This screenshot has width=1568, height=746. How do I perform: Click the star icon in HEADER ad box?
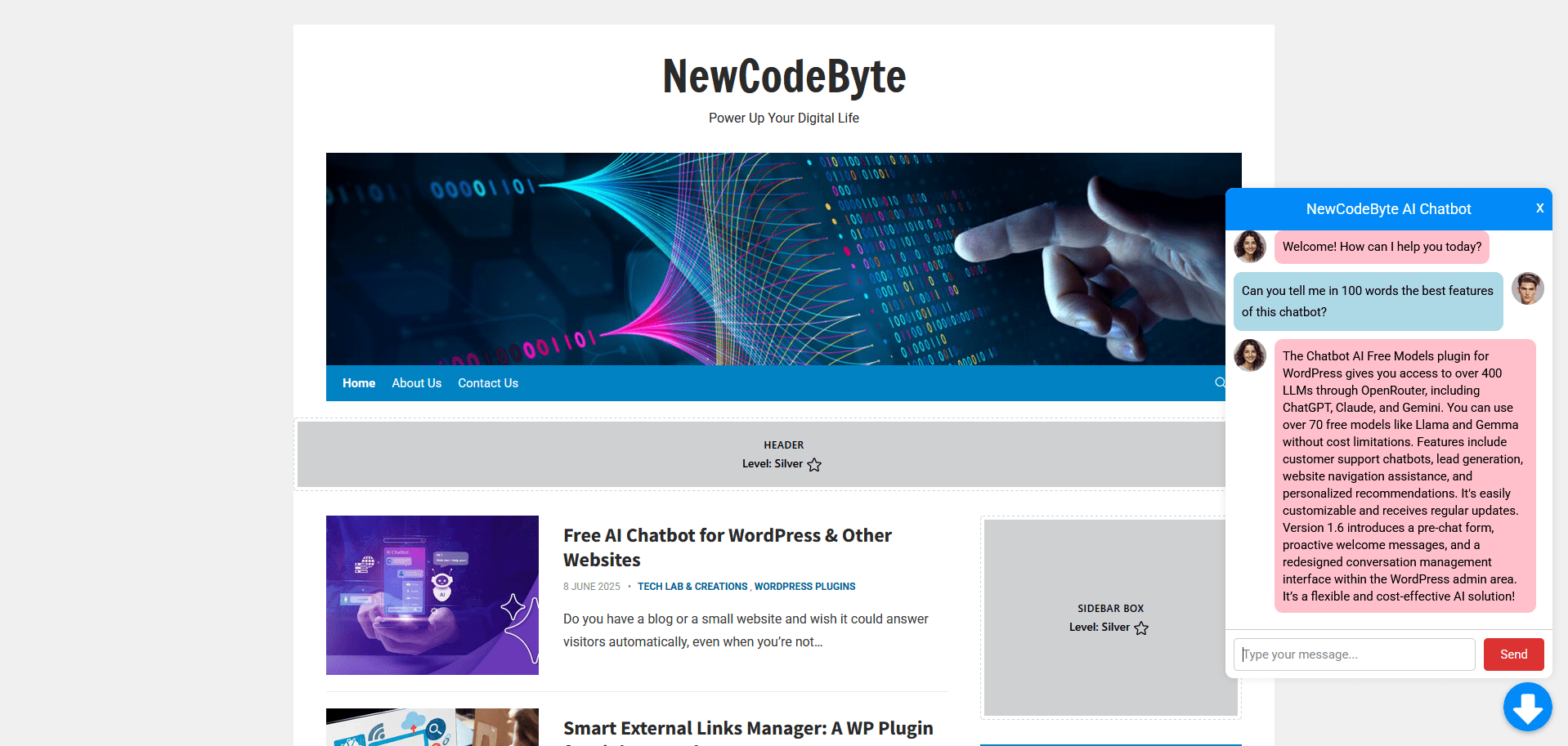(814, 464)
